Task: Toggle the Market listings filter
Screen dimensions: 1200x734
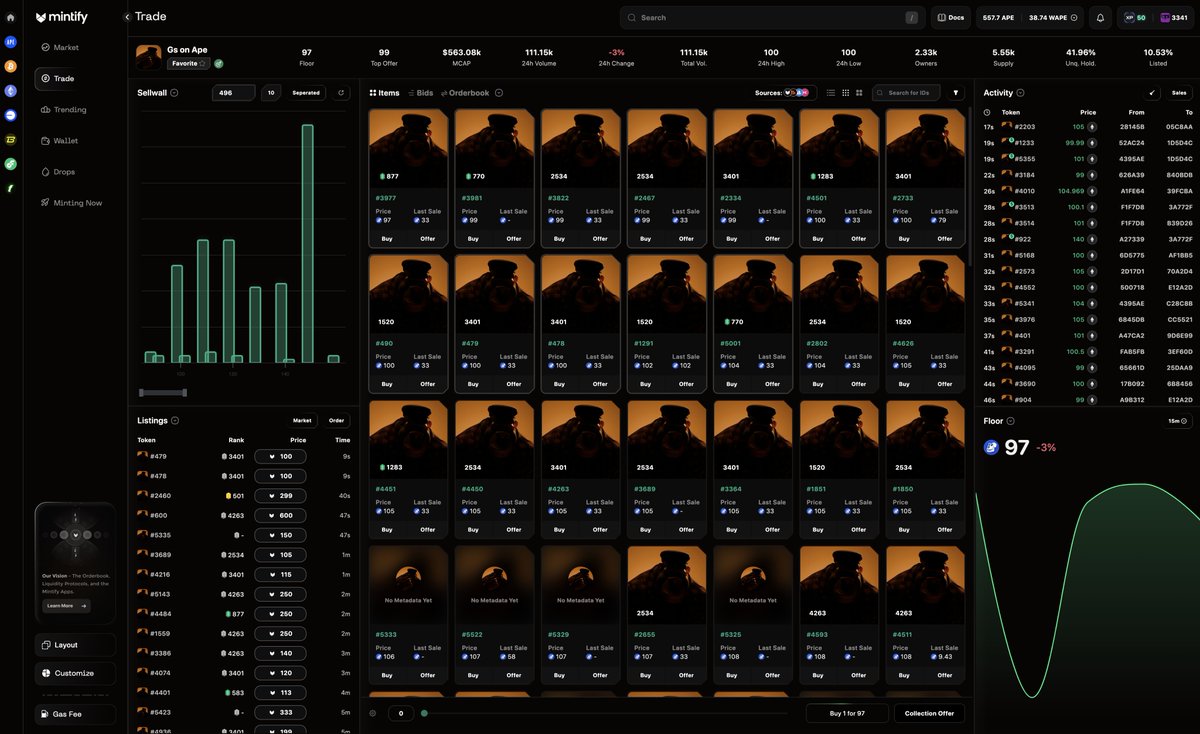Action: coord(302,421)
